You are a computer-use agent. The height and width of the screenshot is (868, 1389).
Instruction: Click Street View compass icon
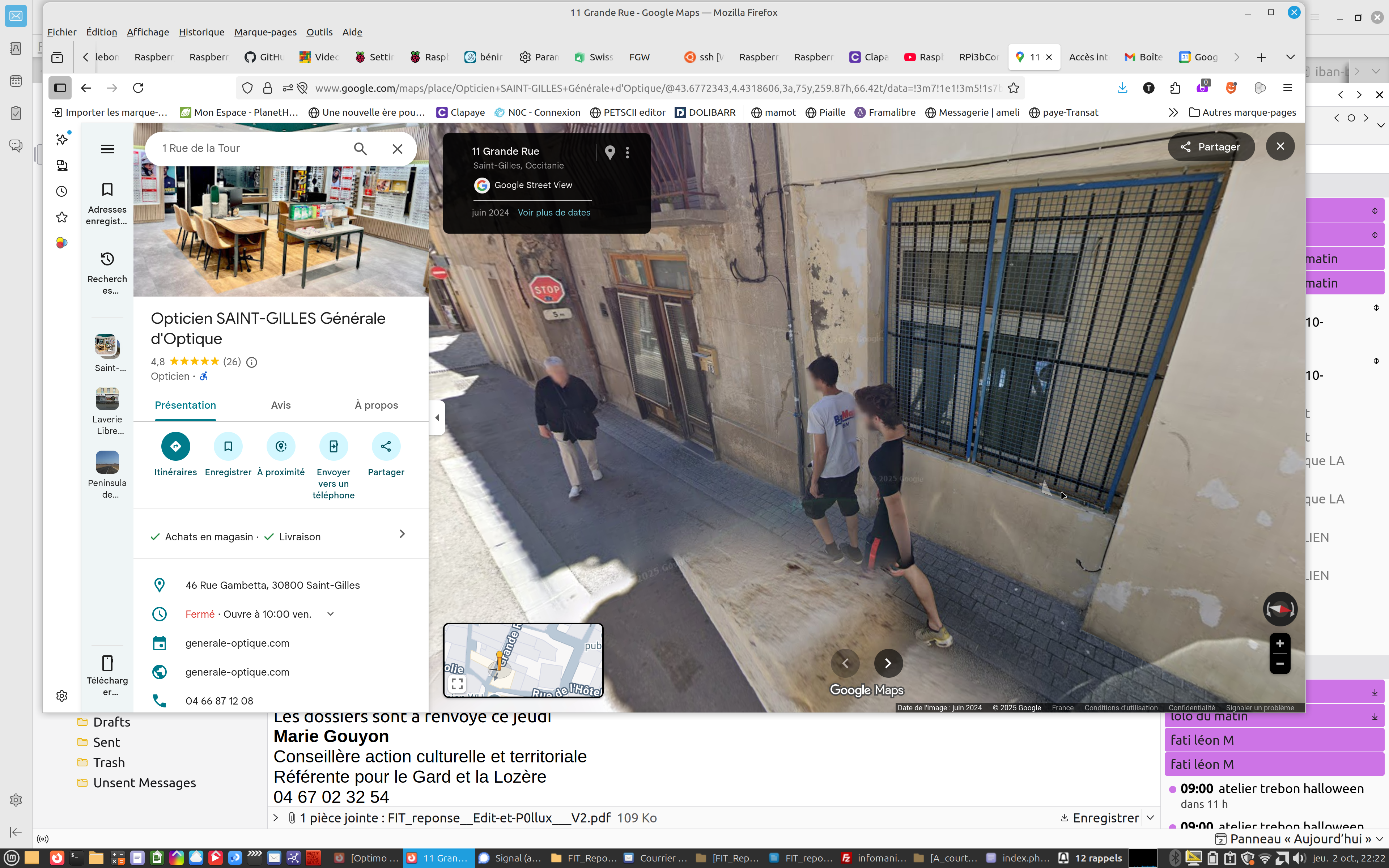pyautogui.click(x=1279, y=609)
